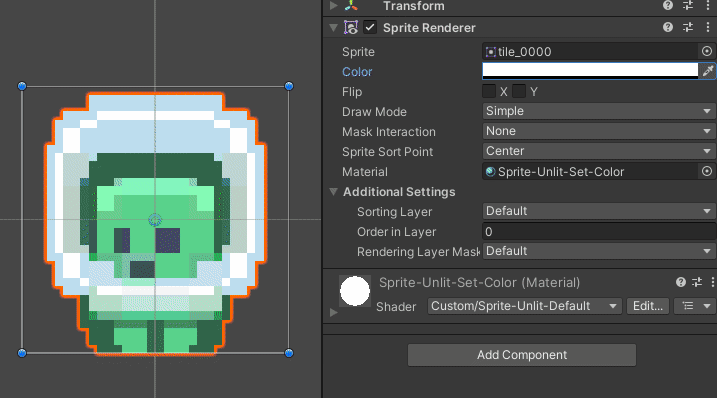717x398 pixels.
Task: Open Sprite Renderer help reference
Action: (668, 27)
